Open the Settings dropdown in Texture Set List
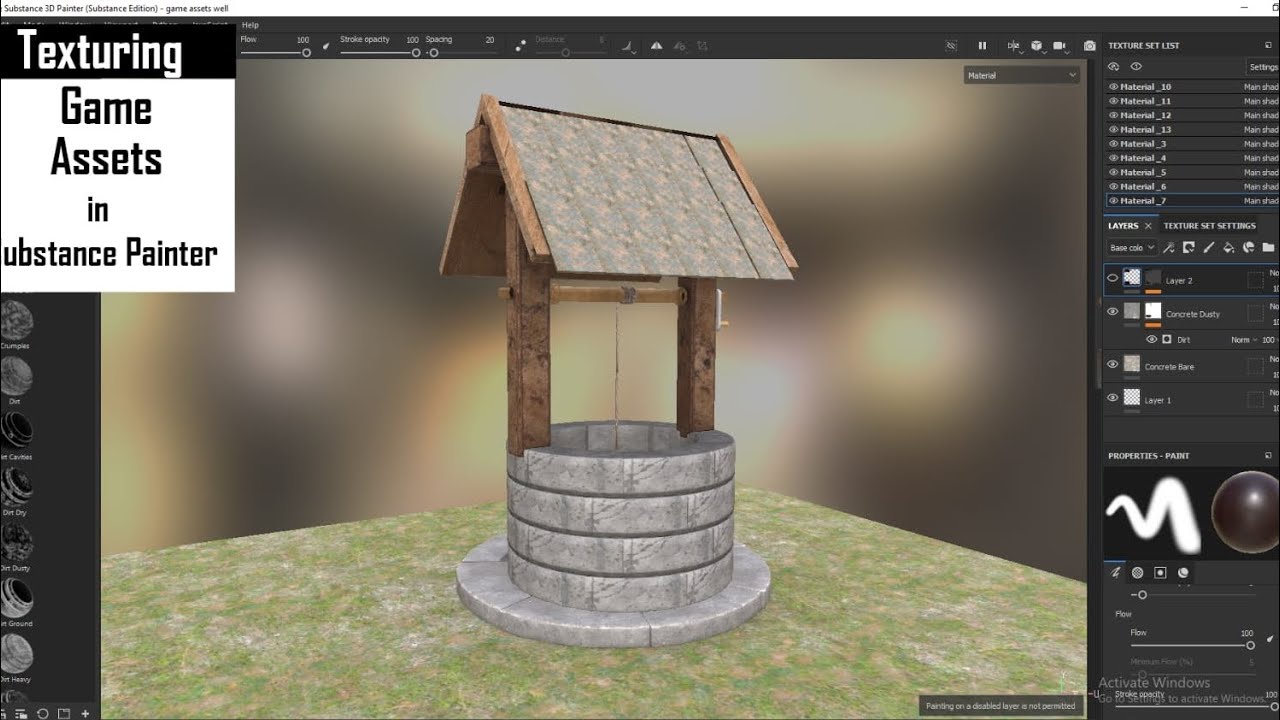This screenshot has height=720, width=1280. pyautogui.click(x=1263, y=67)
